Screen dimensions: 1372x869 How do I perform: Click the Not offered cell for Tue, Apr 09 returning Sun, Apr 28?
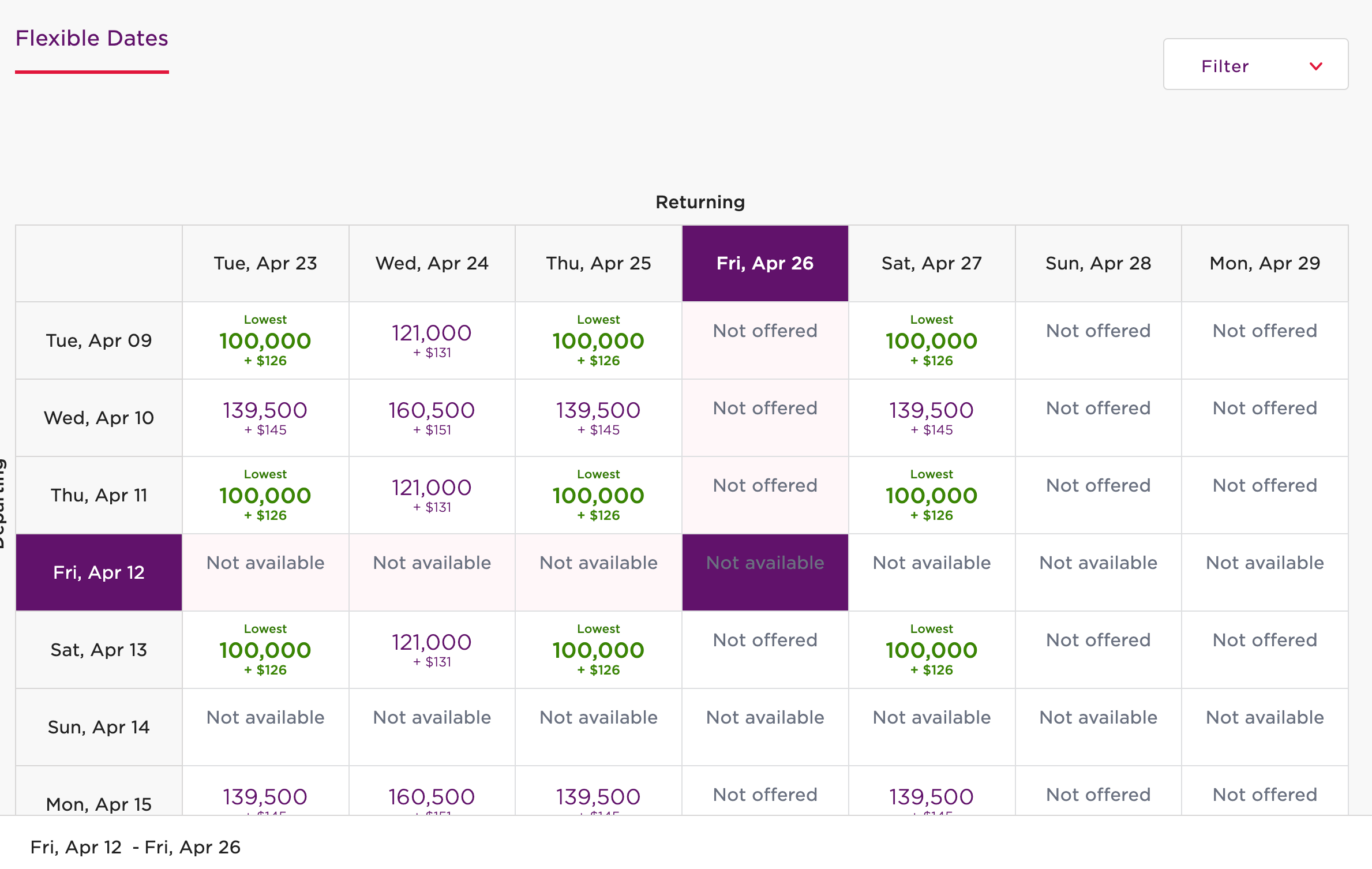1098,331
